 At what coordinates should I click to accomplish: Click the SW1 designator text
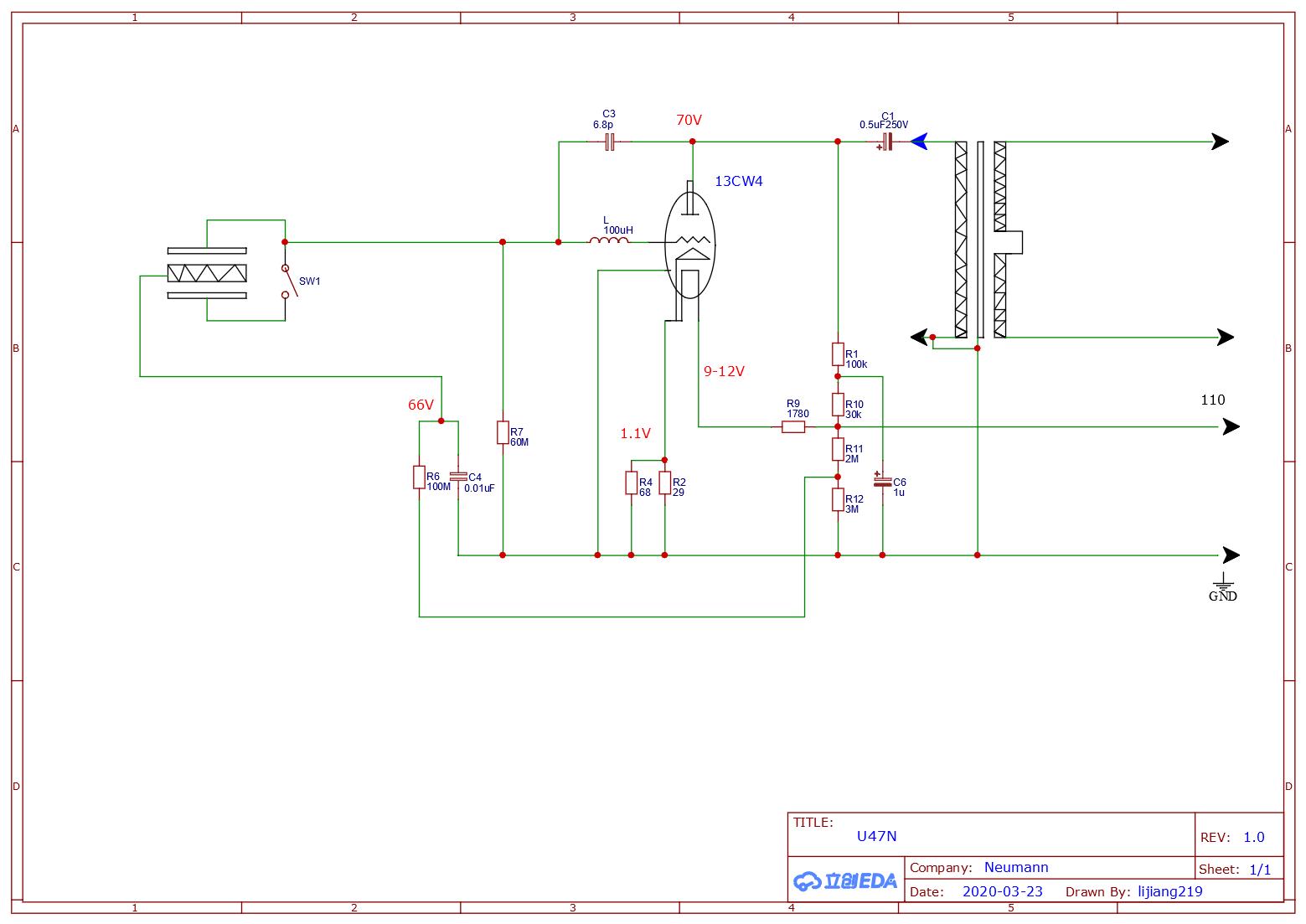(310, 281)
